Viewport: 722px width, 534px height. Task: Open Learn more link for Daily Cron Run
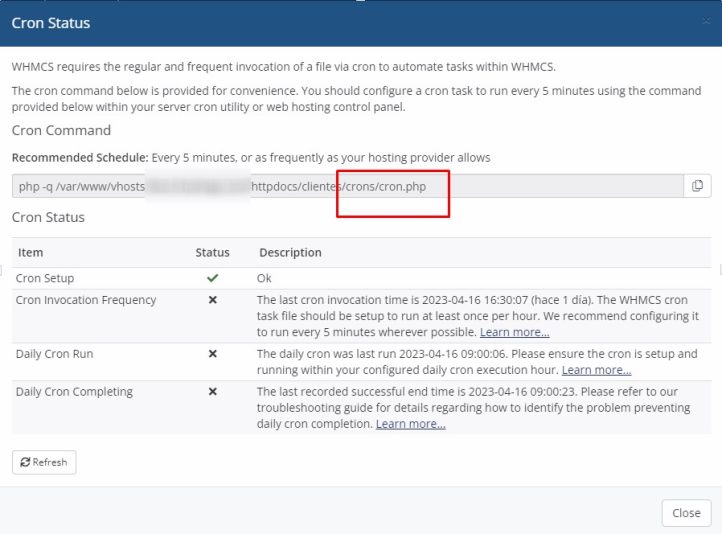tap(596, 370)
